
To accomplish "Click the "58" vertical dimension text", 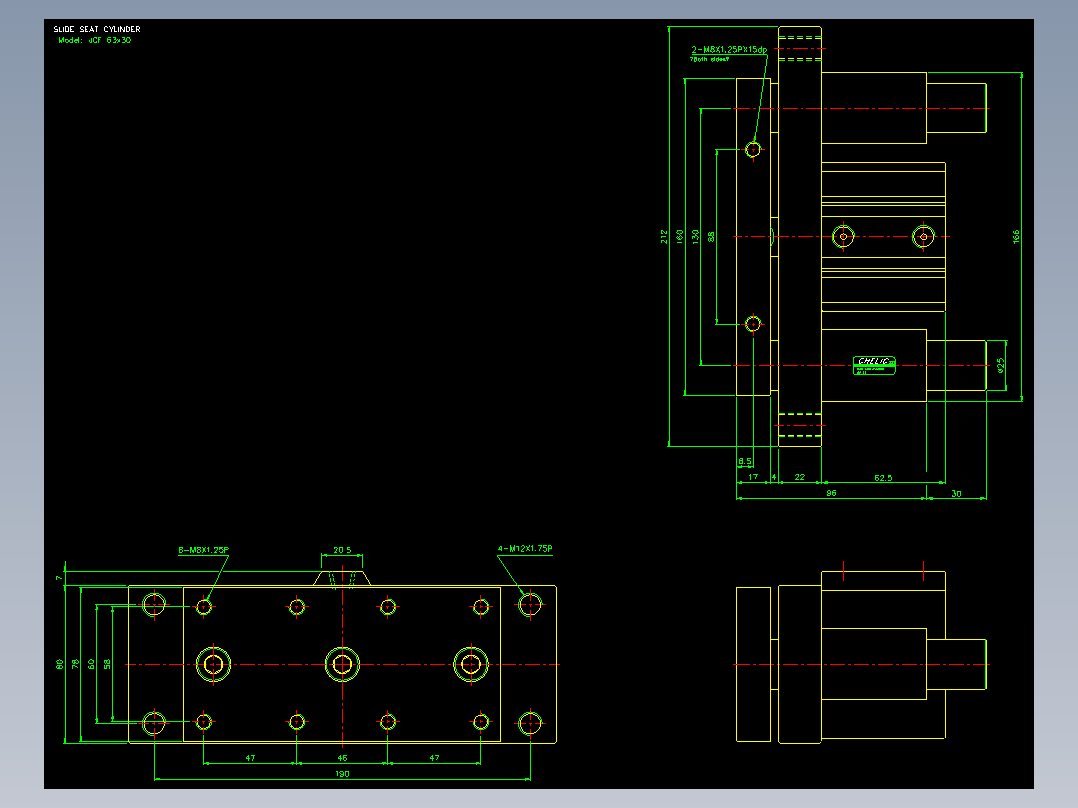I will [107, 664].
